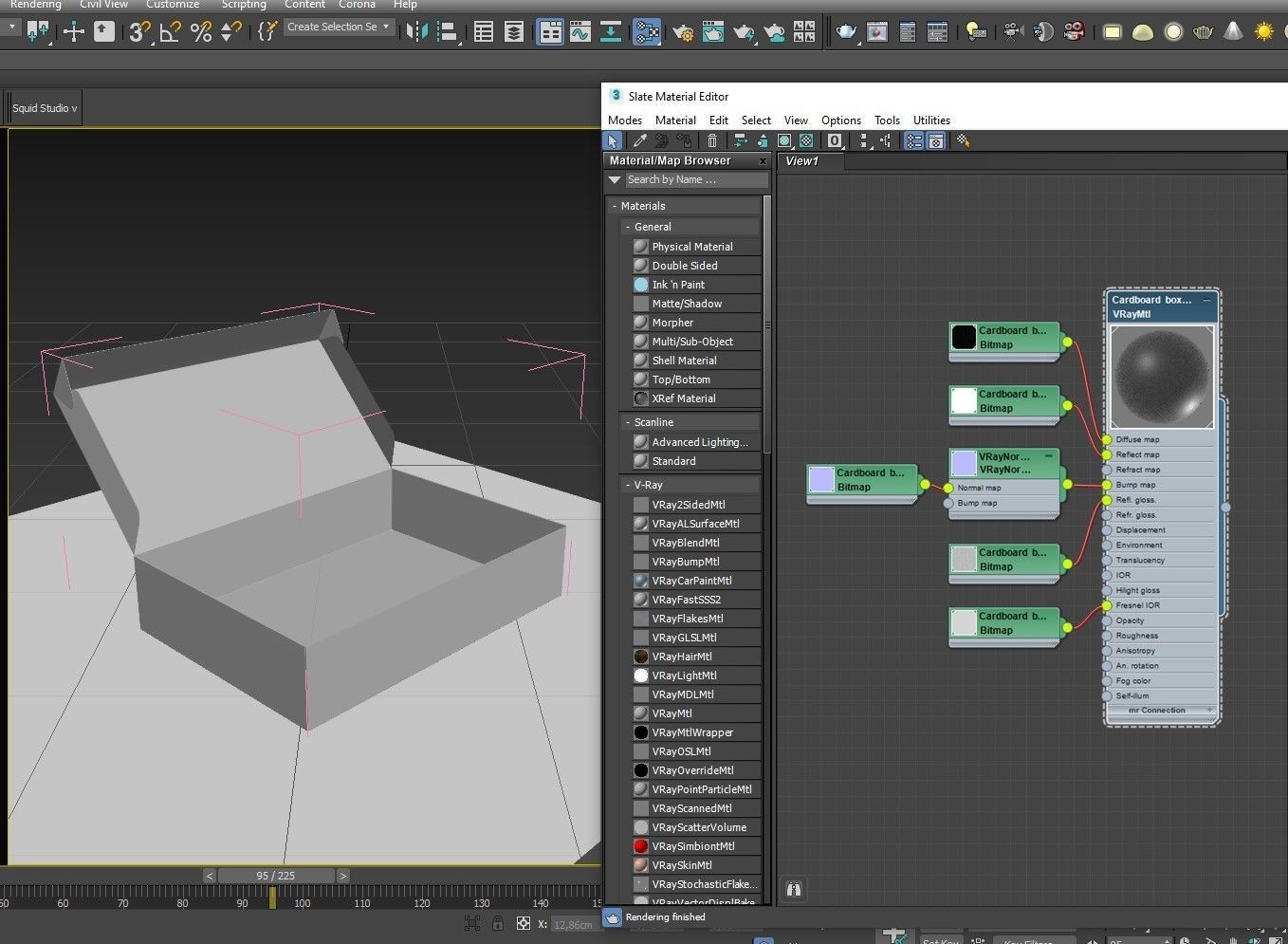Activate Select Tool arrow in Slate editor

614,140
